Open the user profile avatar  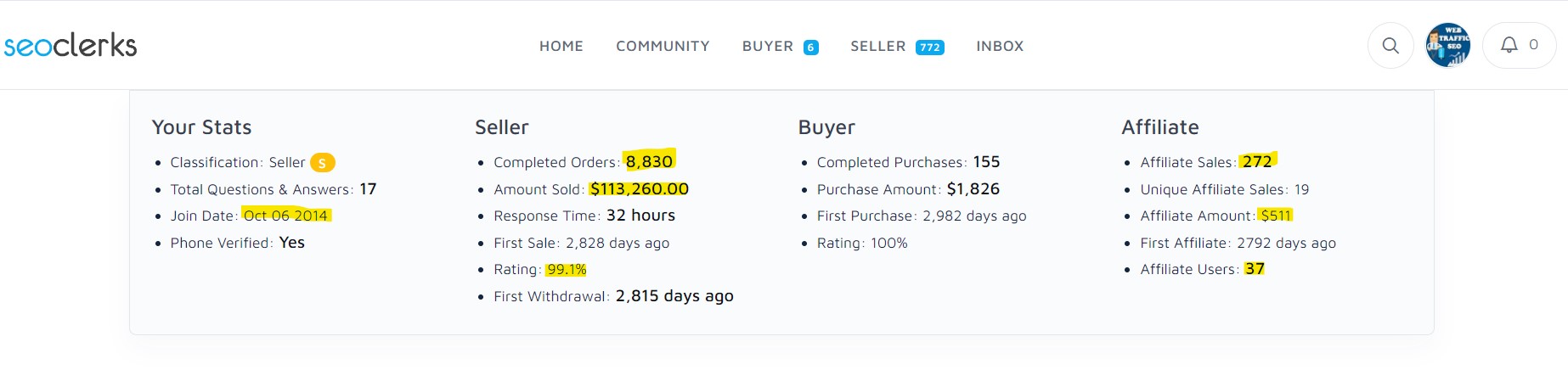click(x=1448, y=46)
